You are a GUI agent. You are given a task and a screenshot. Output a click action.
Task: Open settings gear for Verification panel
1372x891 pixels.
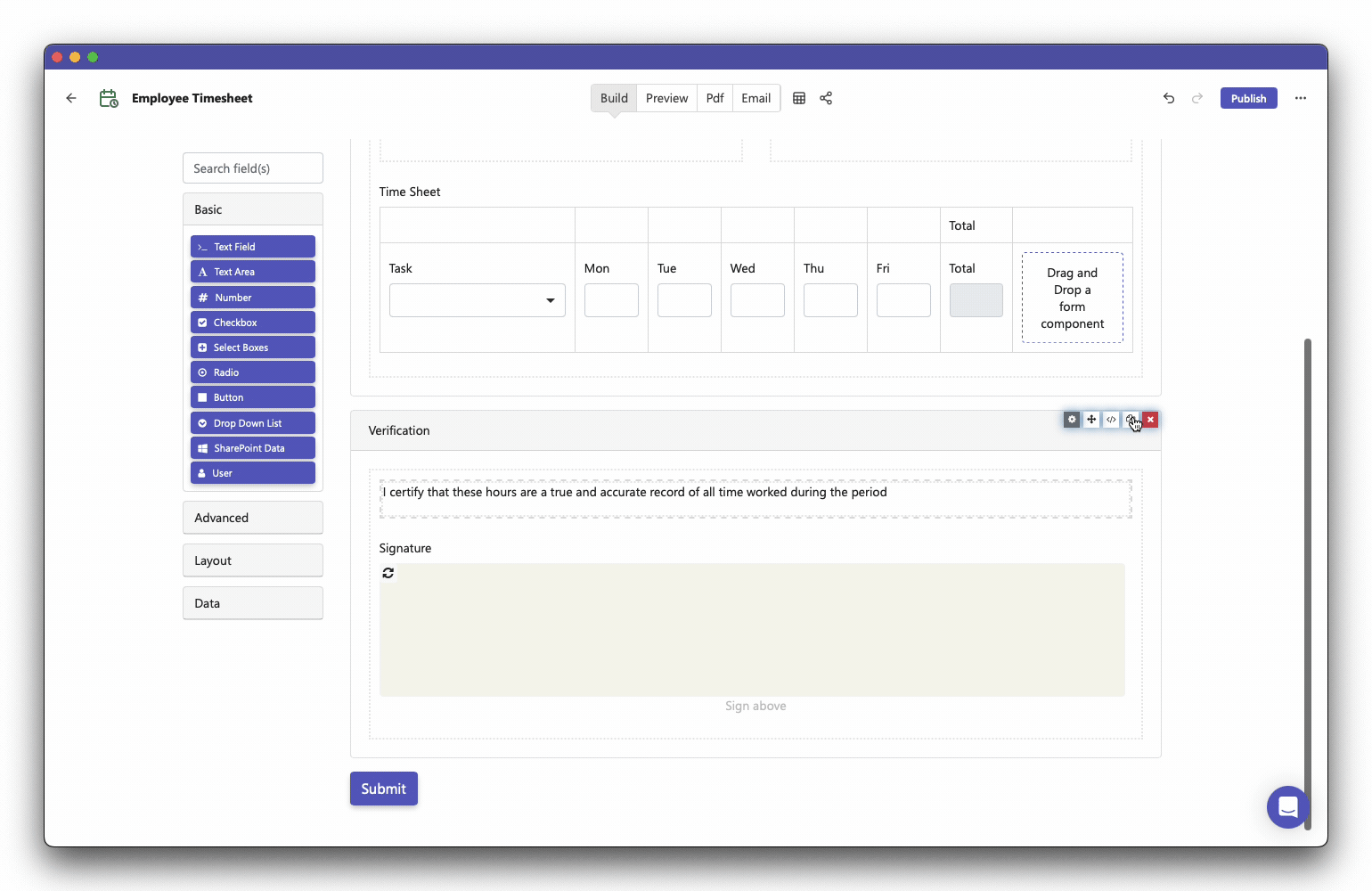[1072, 420]
